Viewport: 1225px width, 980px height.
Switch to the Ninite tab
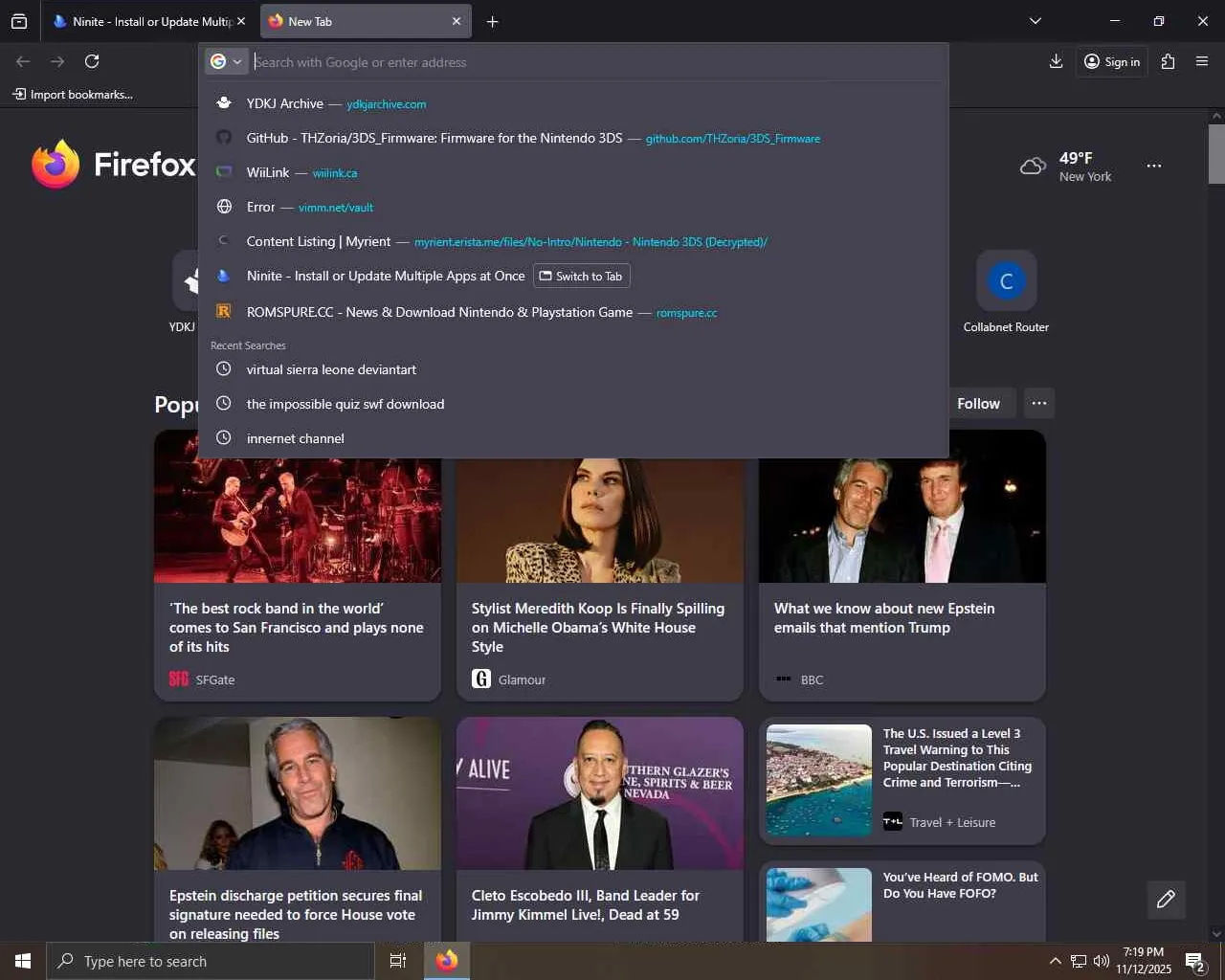click(x=142, y=21)
